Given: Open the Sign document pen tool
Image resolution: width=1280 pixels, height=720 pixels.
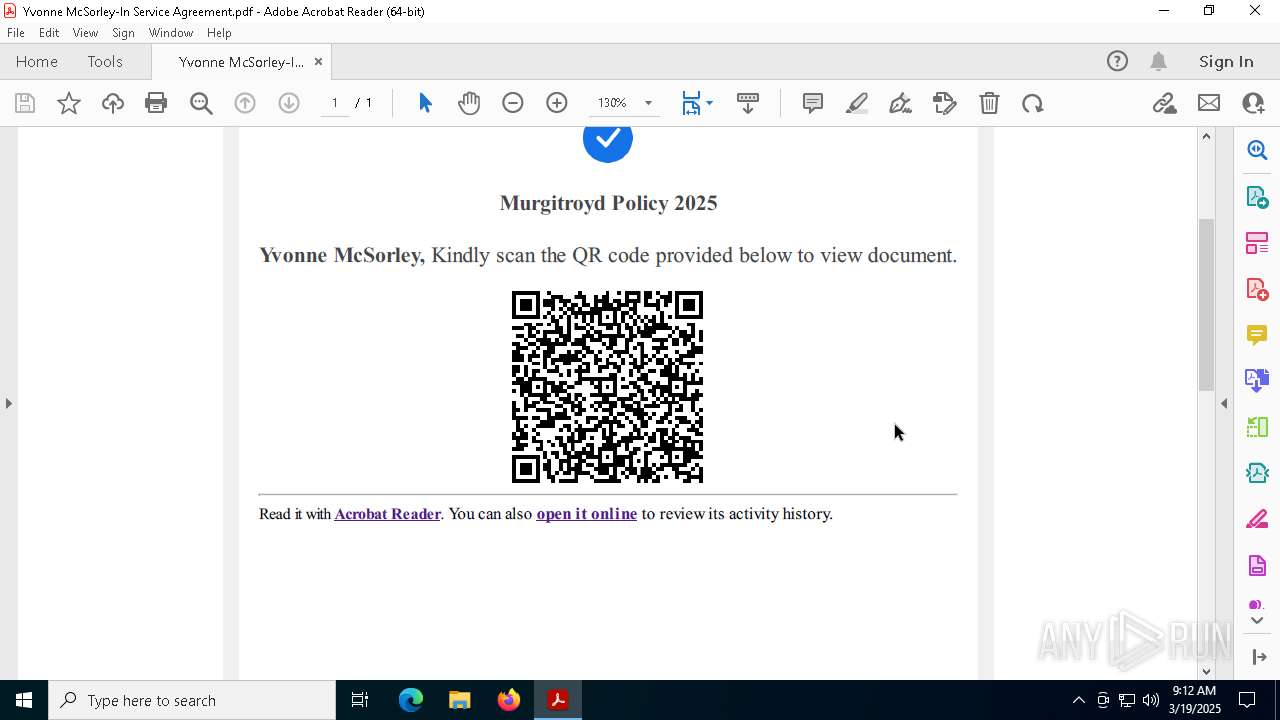Looking at the screenshot, I should (x=901, y=103).
